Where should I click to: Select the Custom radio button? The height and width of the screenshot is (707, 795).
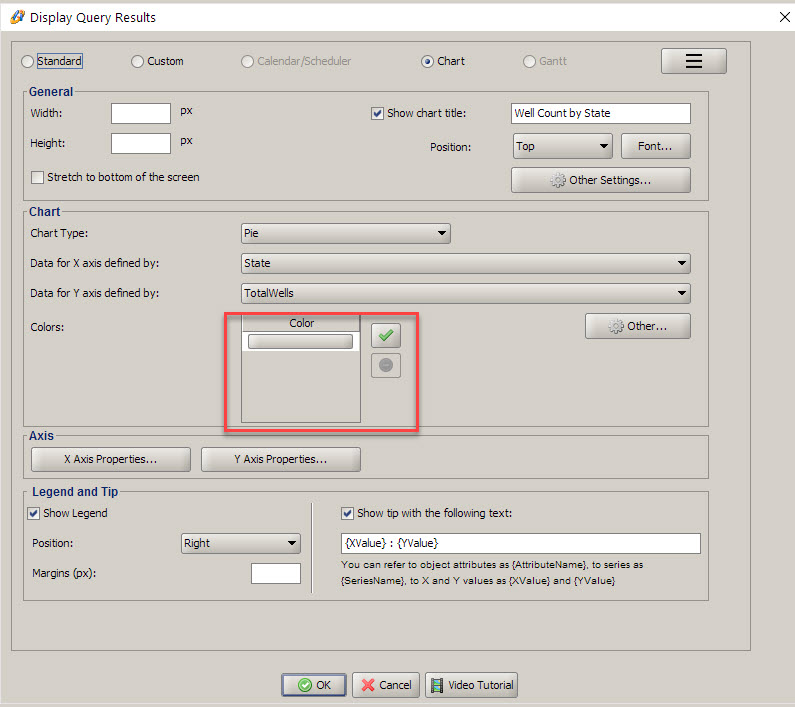point(137,61)
